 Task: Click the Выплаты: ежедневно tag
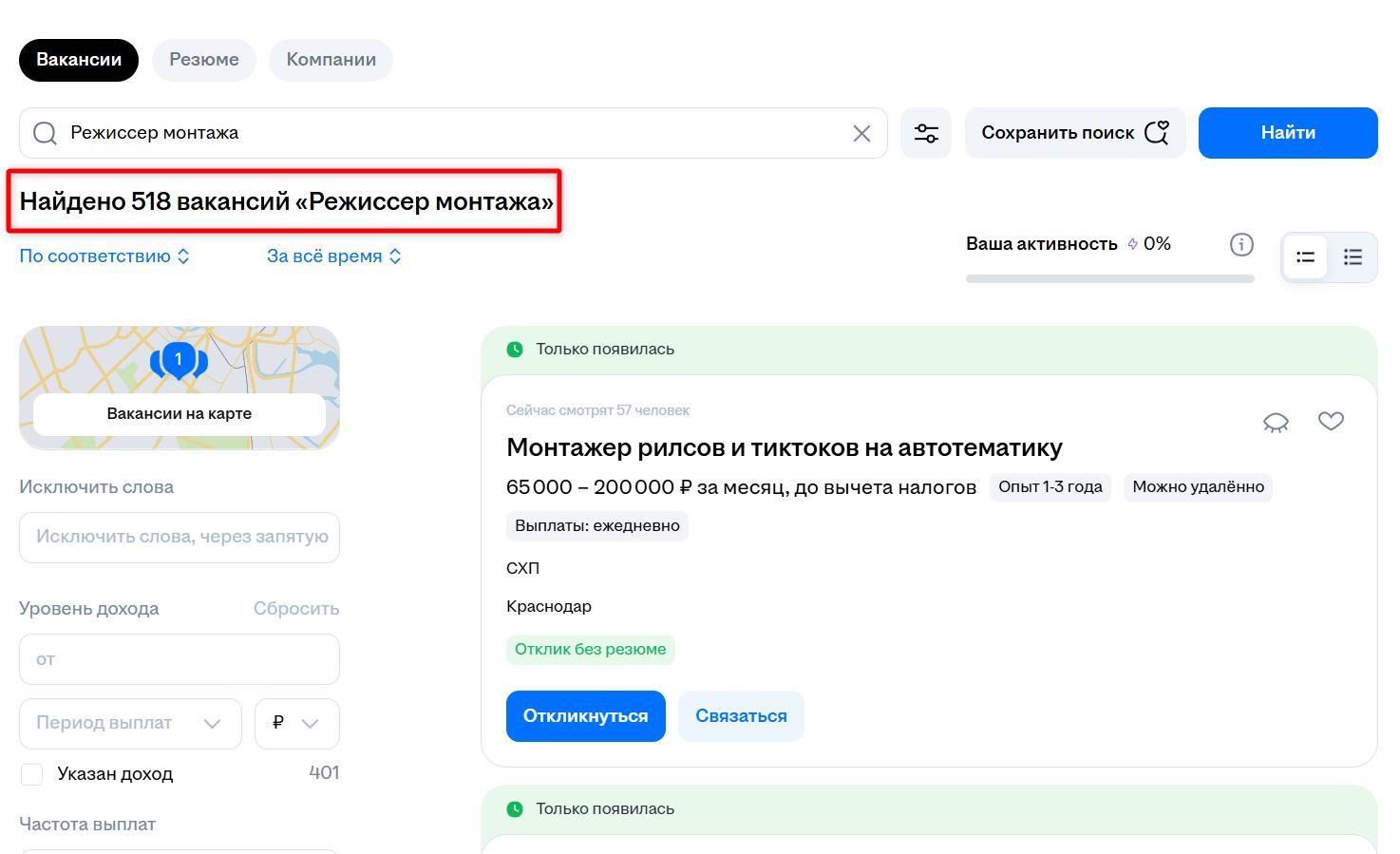(x=597, y=526)
